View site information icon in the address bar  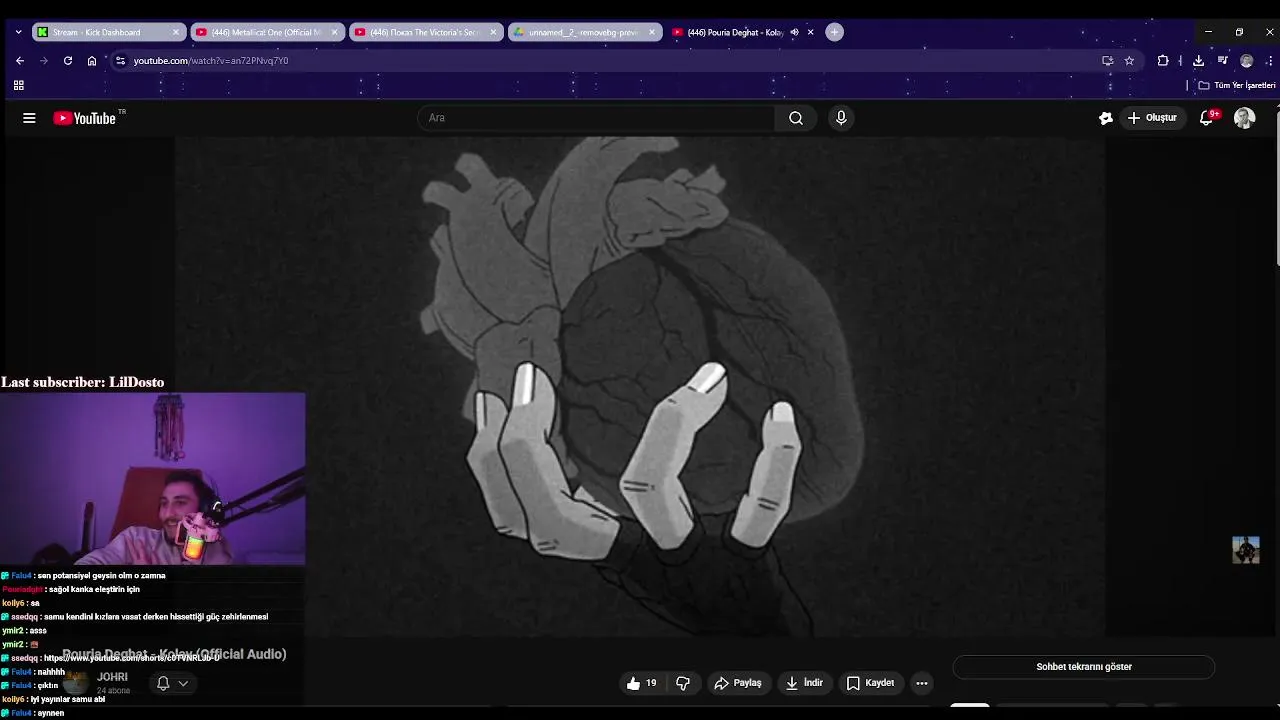[120, 60]
